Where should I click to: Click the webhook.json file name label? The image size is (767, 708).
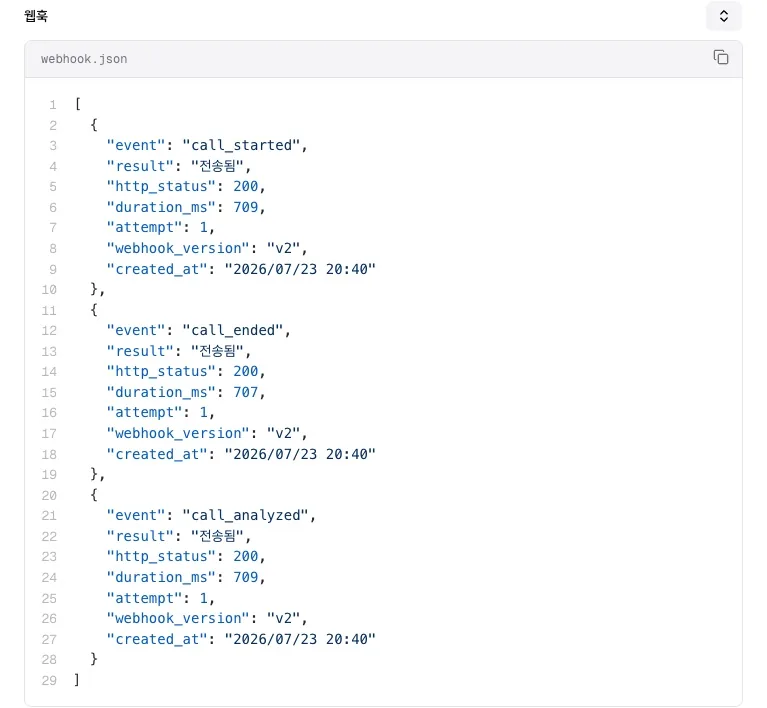pyautogui.click(x=84, y=59)
